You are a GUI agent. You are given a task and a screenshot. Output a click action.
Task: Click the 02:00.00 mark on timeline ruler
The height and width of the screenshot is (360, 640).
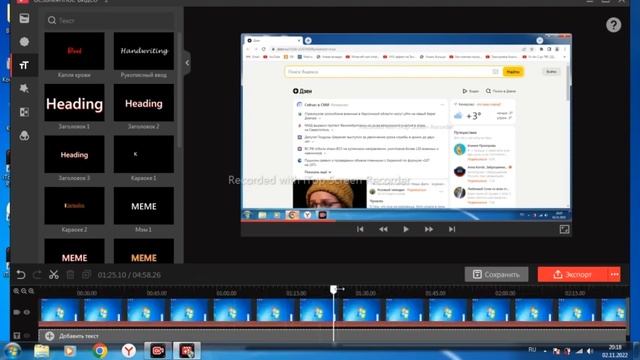pyautogui.click(x=505, y=293)
